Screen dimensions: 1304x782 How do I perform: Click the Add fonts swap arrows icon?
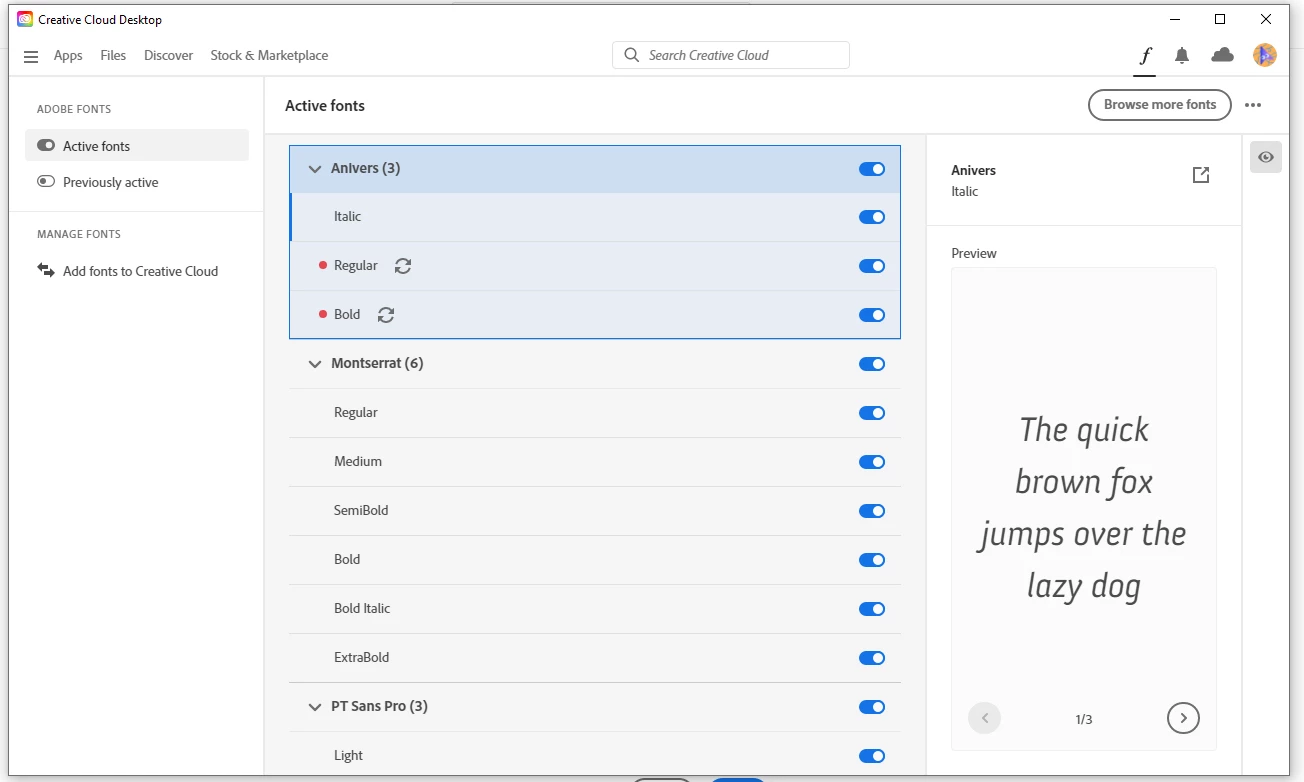tap(46, 270)
